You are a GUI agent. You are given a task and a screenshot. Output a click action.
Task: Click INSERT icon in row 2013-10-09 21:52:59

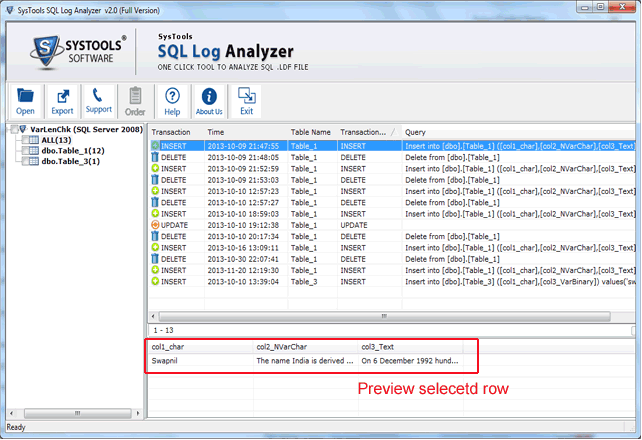(x=155, y=168)
